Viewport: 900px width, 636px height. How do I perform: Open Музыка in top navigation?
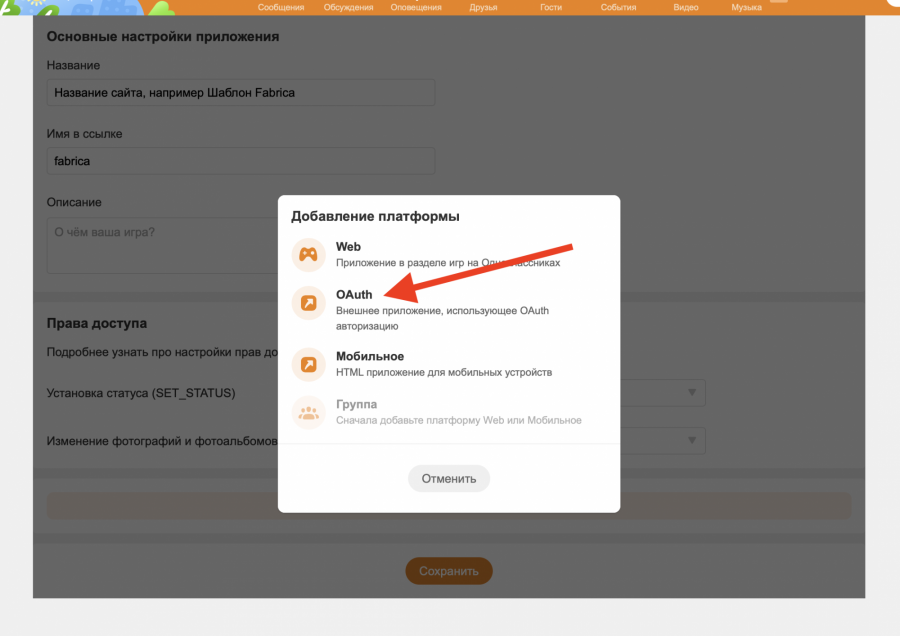(x=746, y=8)
